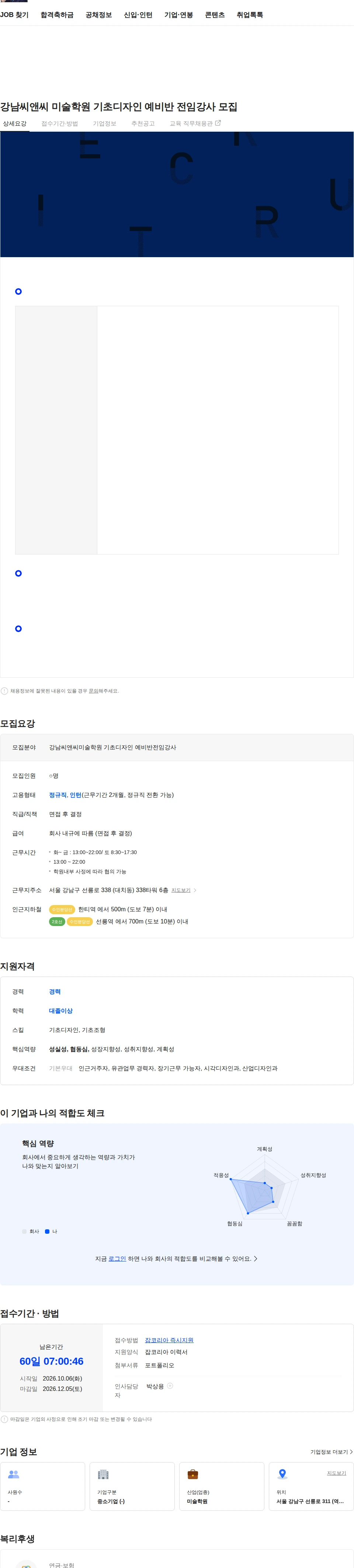The width and height of the screenshot is (354, 1568).
Task: Click the 회사 legend color swatch
Action: [x=24, y=1232]
